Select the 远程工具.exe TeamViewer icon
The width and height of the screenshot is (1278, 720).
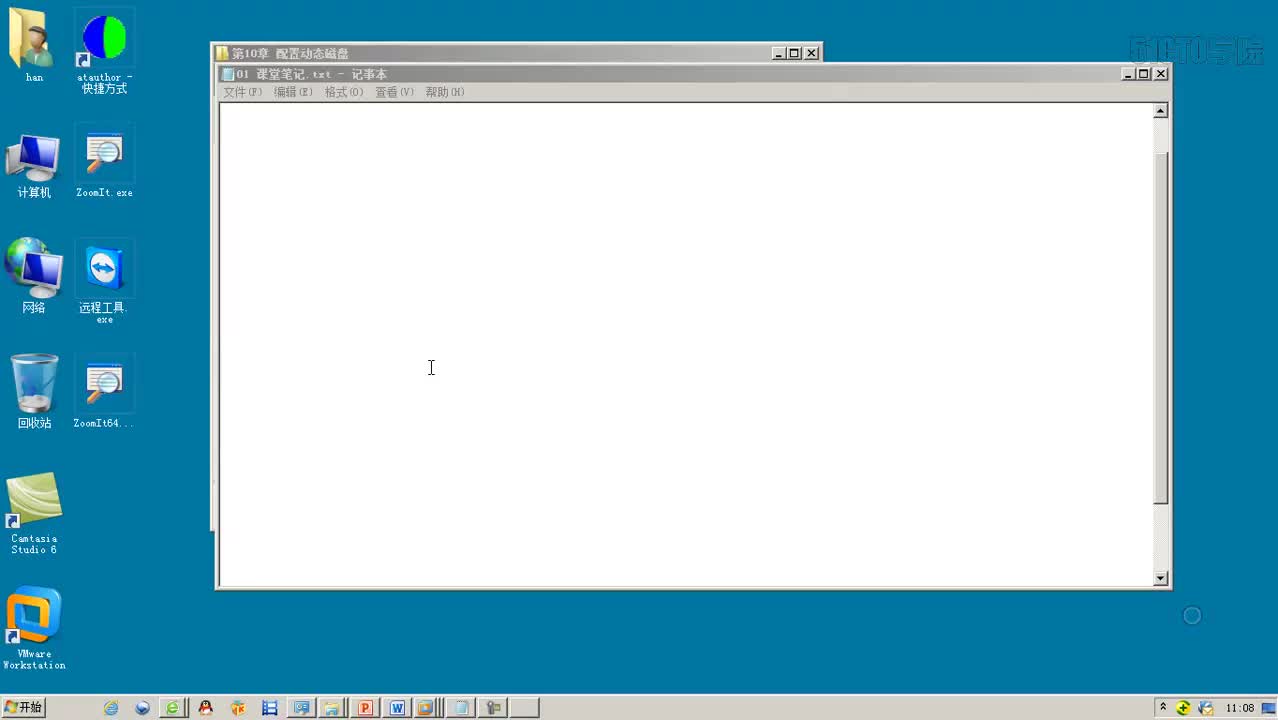coord(104,283)
